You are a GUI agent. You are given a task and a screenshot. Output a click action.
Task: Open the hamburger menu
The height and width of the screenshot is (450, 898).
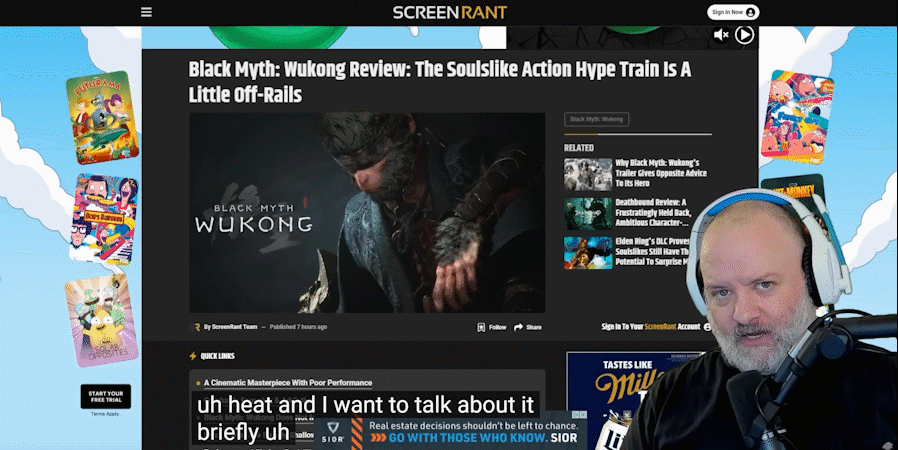pos(146,12)
